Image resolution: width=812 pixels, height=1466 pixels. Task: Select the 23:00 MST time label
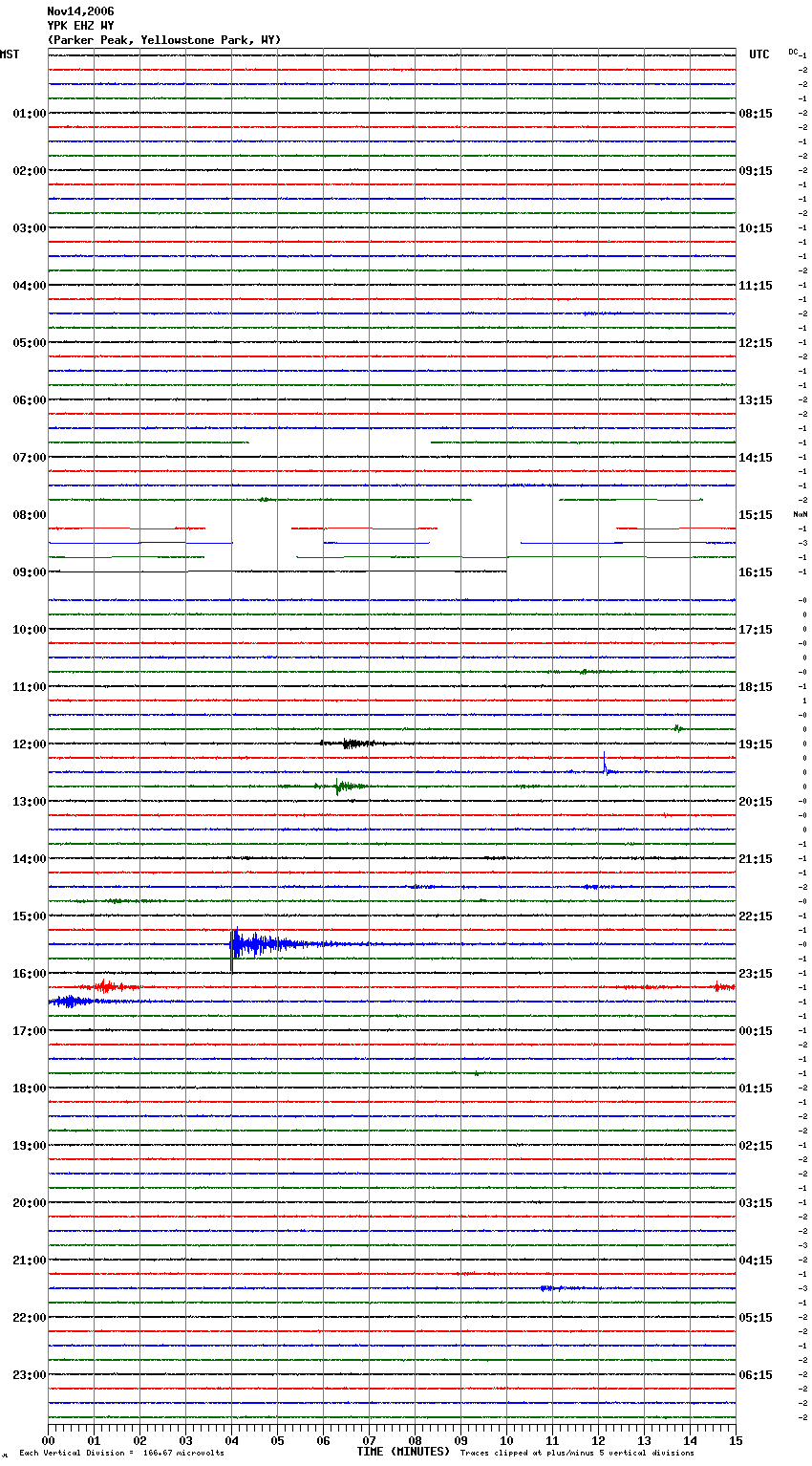pos(30,1375)
